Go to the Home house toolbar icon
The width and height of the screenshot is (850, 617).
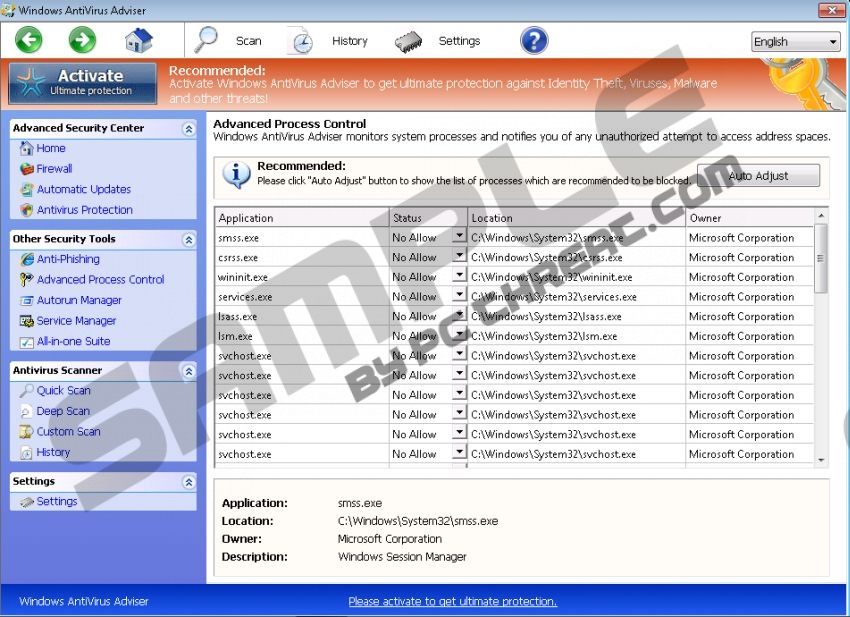click(x=138, y=40)
